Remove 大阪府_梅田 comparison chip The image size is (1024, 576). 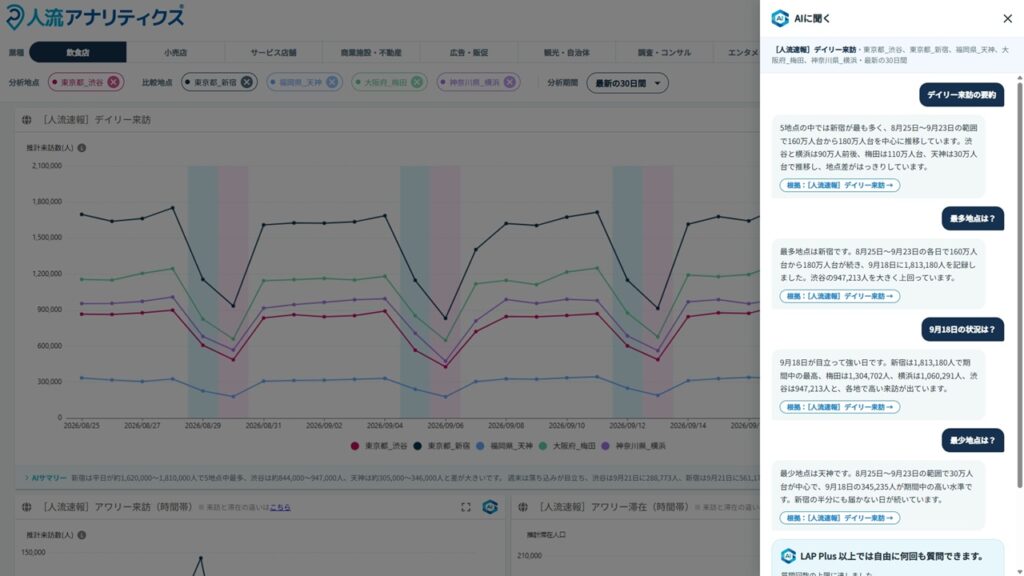(417, 82)
